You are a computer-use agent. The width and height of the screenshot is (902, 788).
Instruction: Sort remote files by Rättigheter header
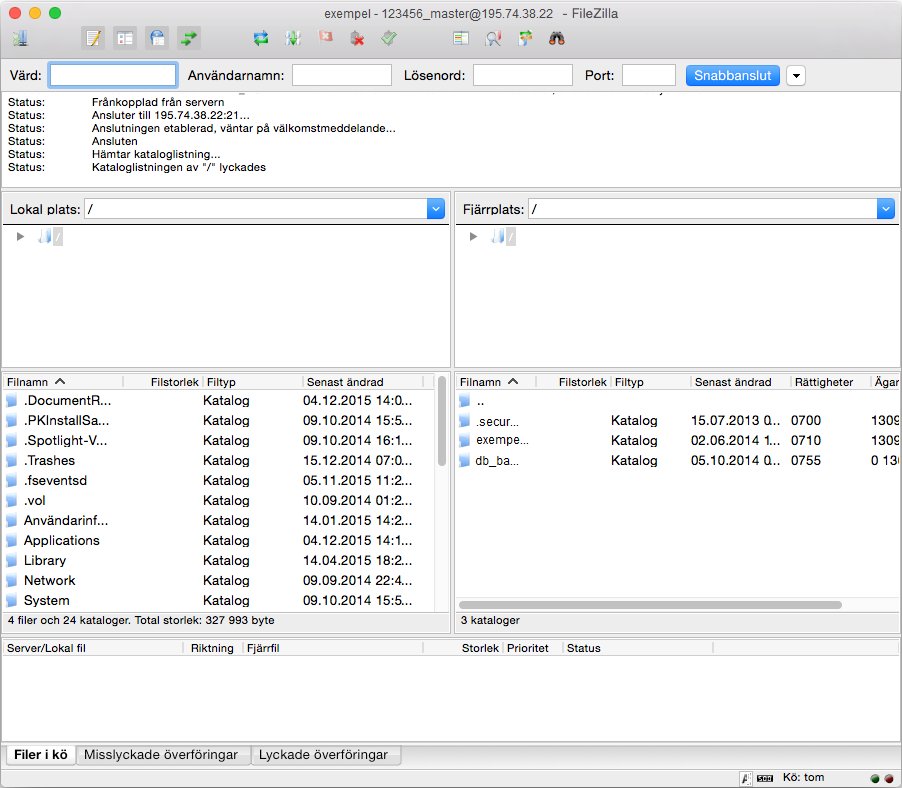[830, 382]
